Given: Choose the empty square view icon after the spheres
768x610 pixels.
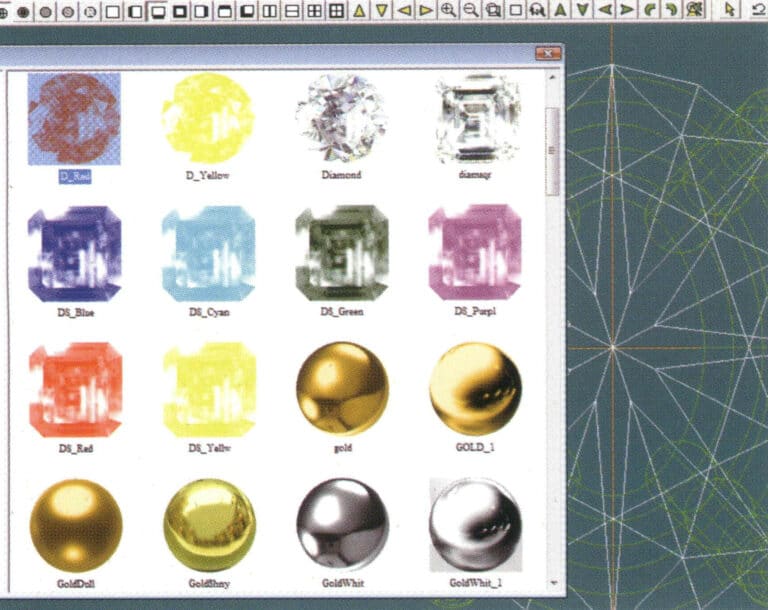Looking at the screenshot, I should [x=113, y=12].
